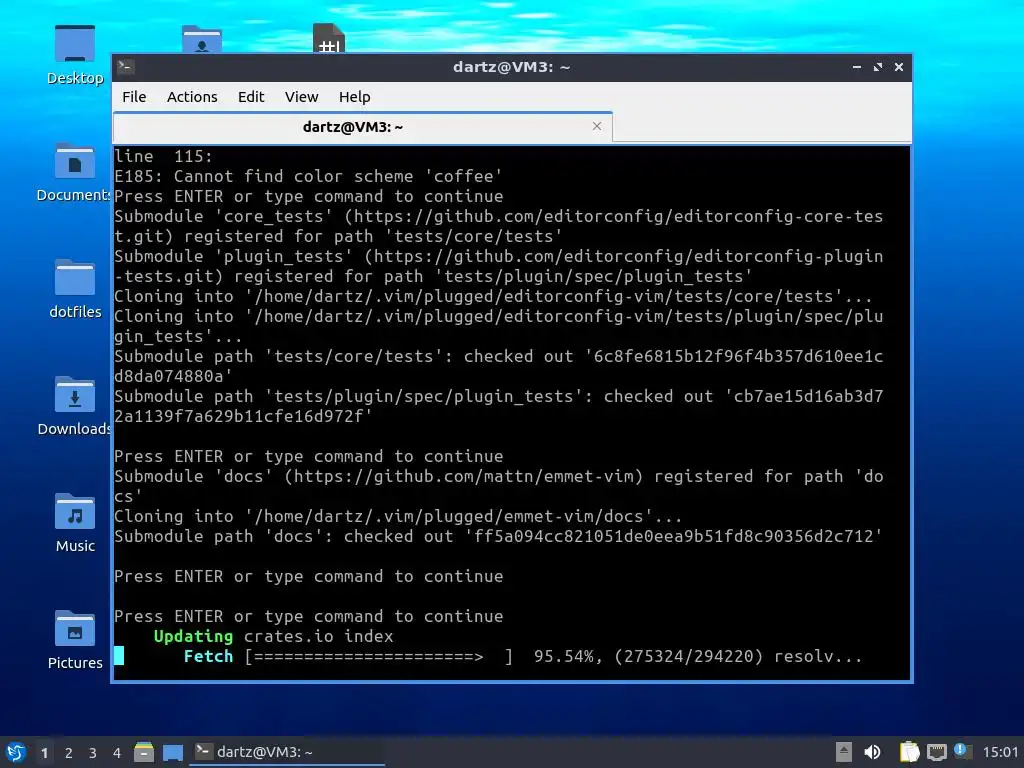Switch to workspace 4 in the pager
1024x768 pixels.
(117, 753)
